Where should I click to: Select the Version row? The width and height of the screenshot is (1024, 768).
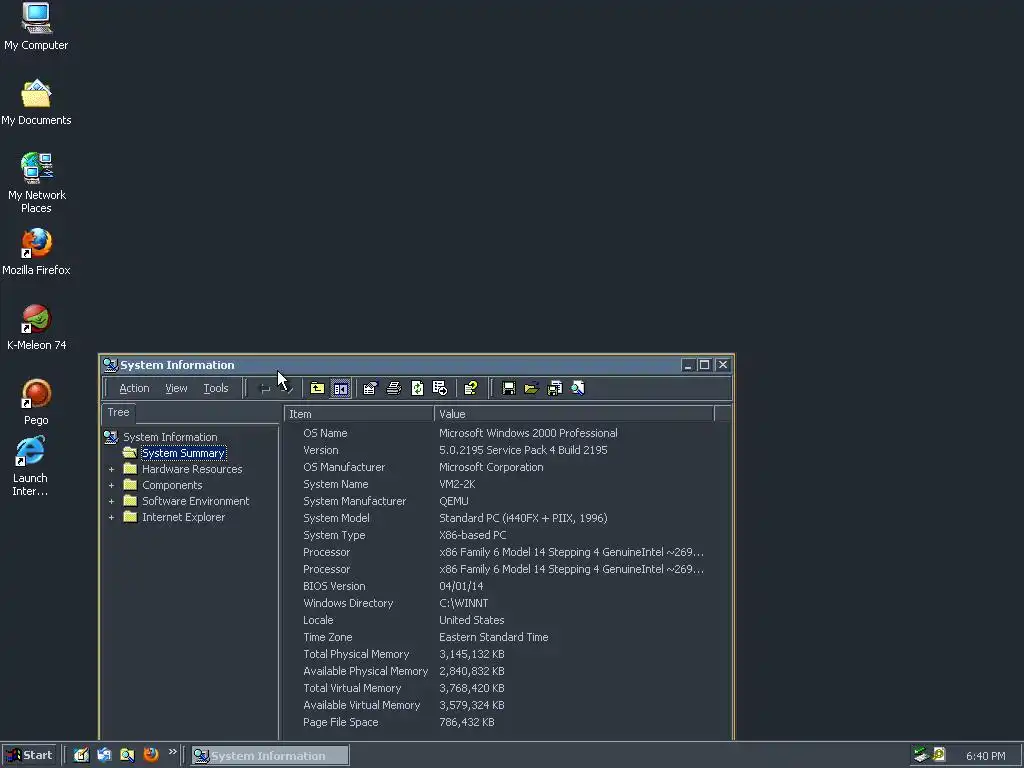click(508, 451)
